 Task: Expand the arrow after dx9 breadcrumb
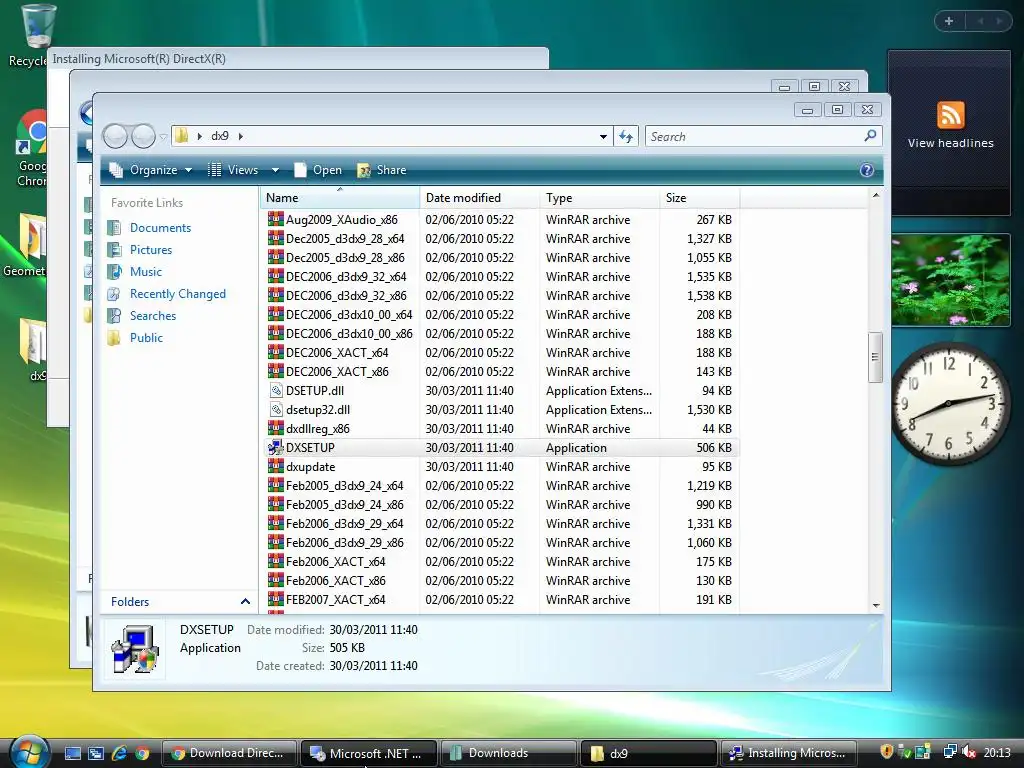[240, 136]
